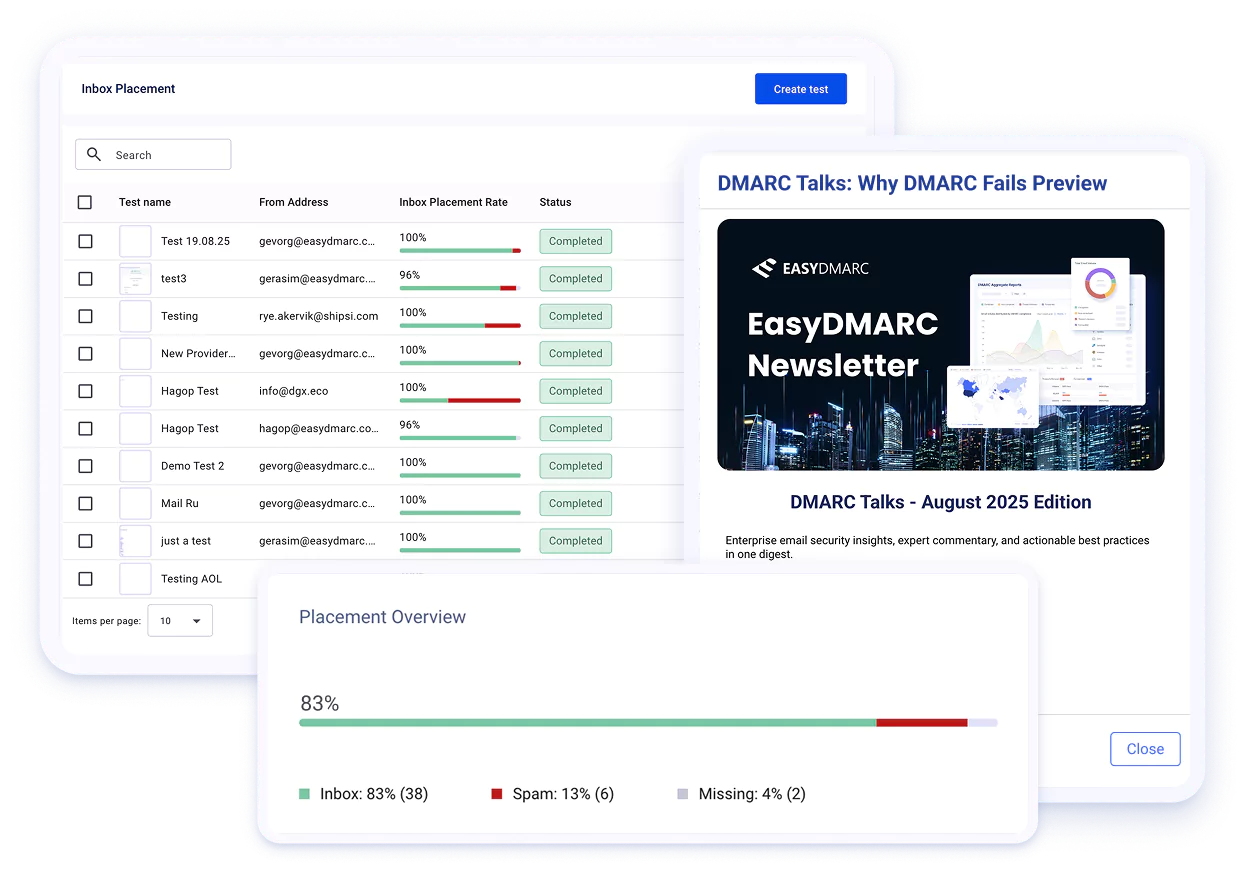Tick the checkbox beside Testing AOL

(x=85, y=579)
